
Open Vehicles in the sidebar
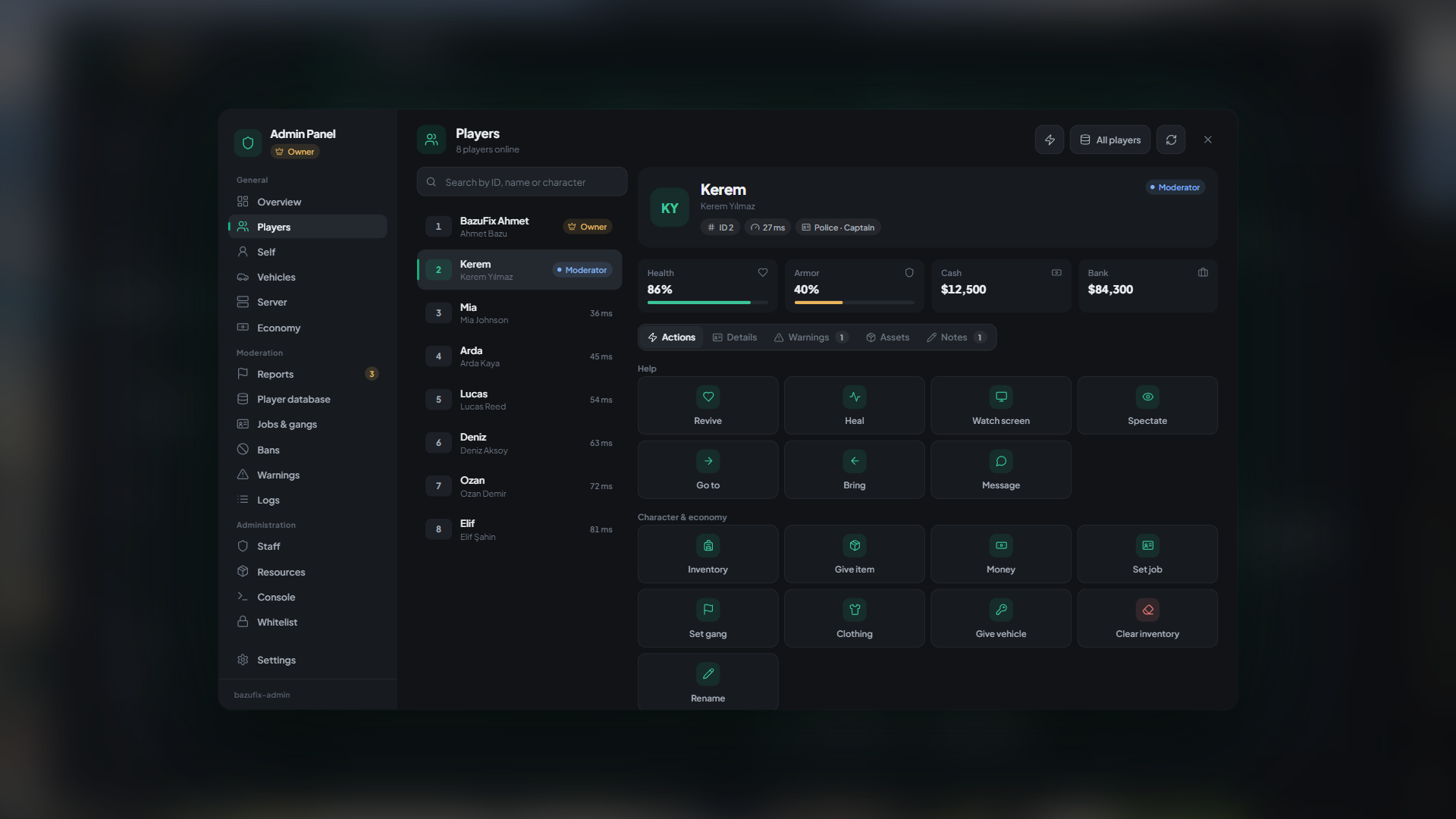tap(307, 278)
